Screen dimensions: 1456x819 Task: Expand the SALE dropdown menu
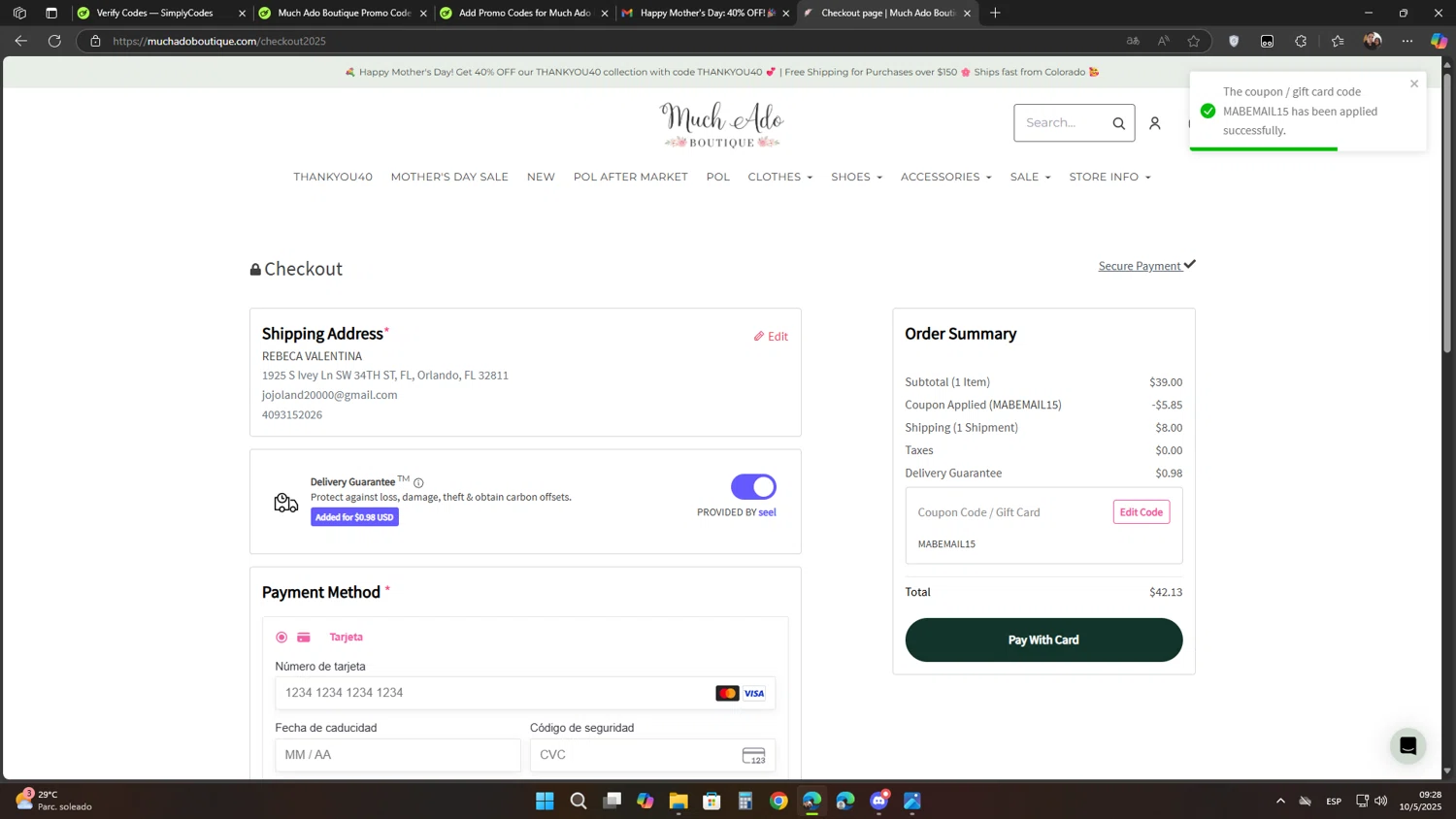(x=1030, y=177)
